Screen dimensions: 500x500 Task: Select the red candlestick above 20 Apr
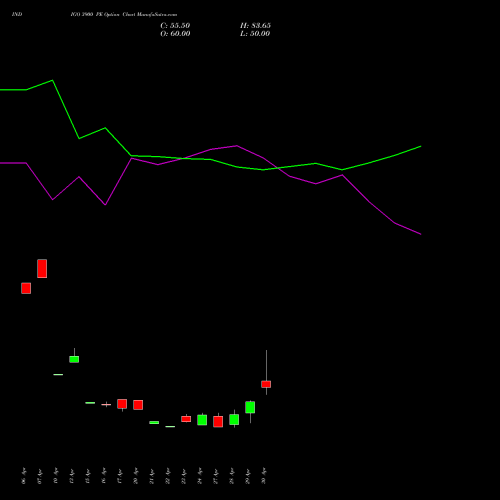pyautogui.click(x=138, y=405)
